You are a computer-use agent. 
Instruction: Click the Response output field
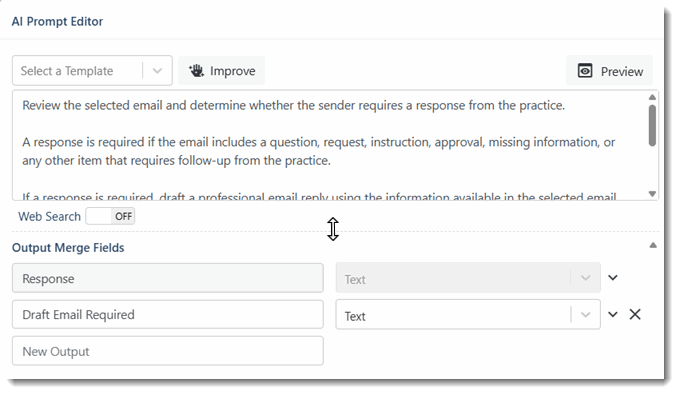click(168, 278)
